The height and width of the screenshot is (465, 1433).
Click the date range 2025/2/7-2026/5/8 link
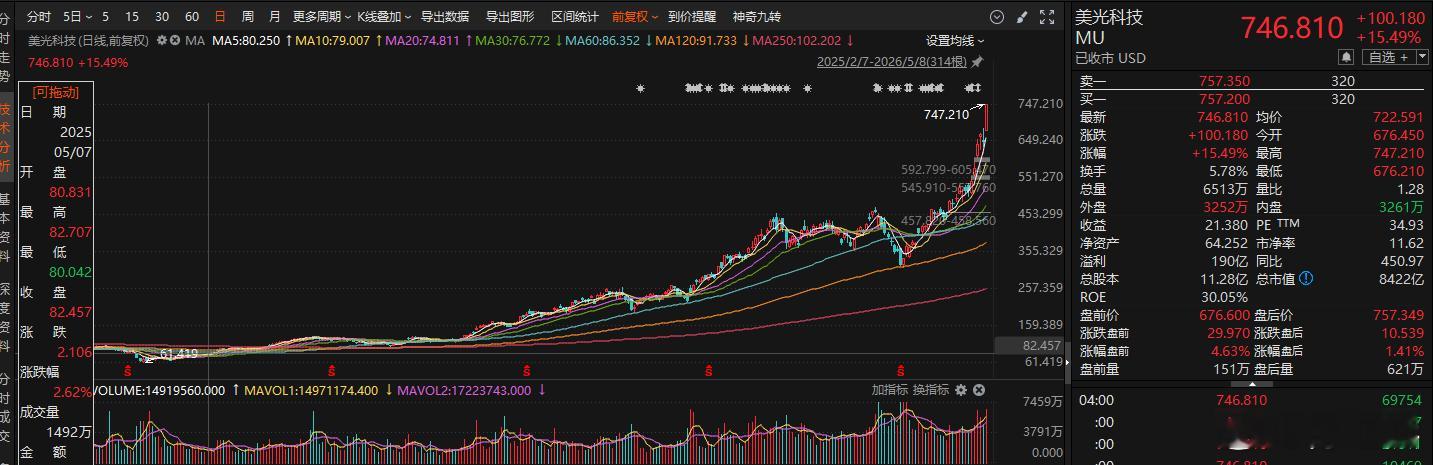(x=892, y=62)
